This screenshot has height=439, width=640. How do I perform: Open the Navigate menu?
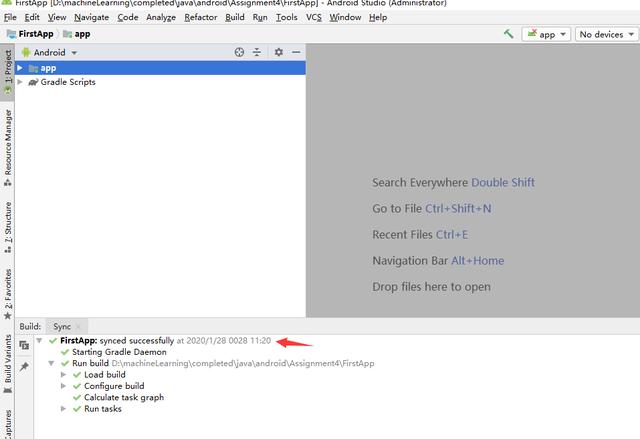[x=91, y=18]
